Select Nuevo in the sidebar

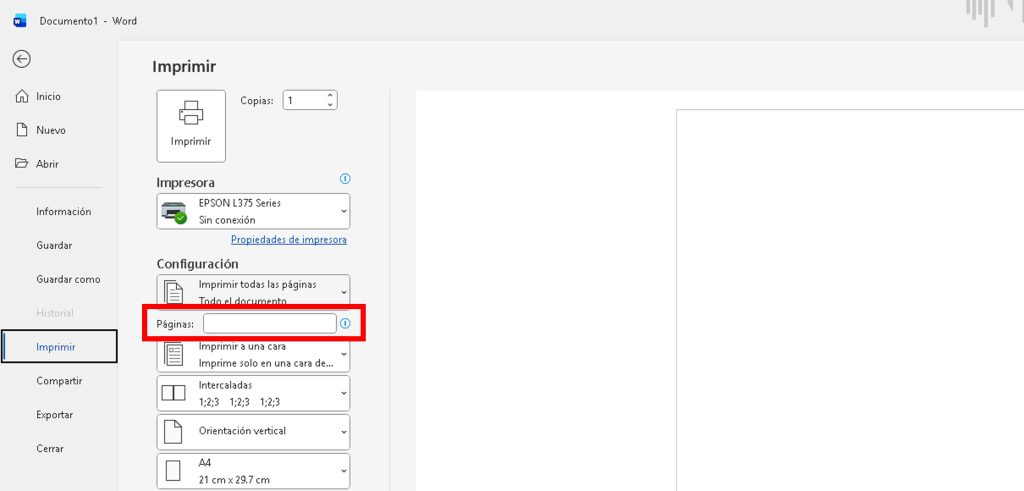pos(50,130)
